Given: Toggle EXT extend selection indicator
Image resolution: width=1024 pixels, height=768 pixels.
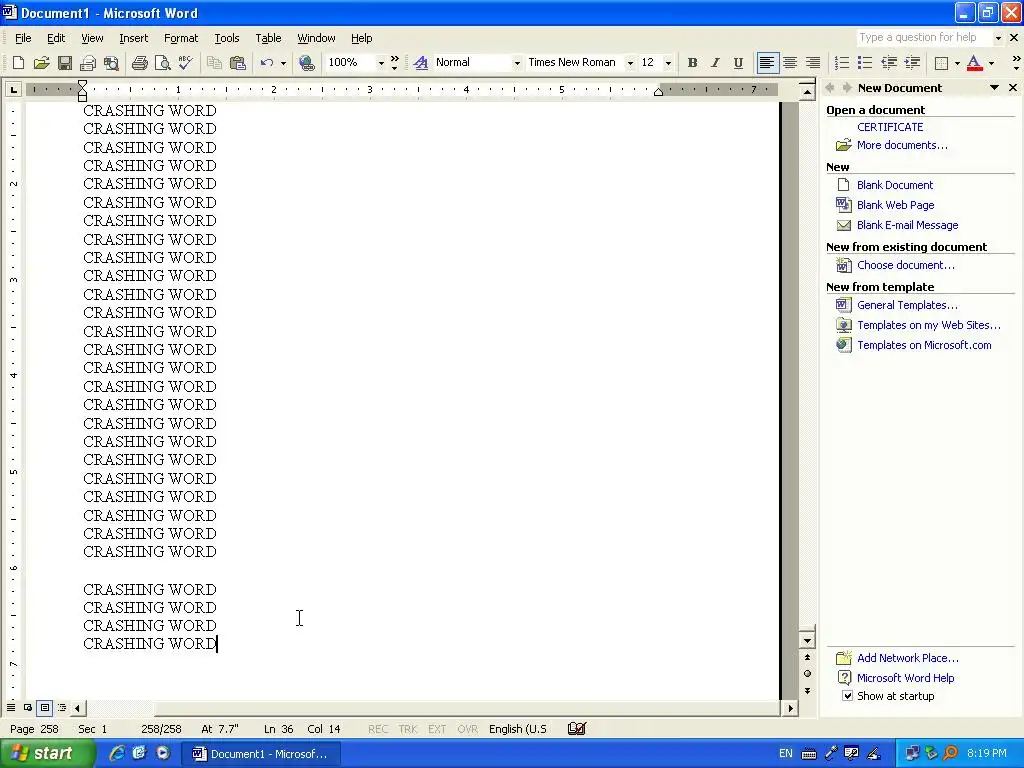Looking at the screenshot, I should point(437,729).
